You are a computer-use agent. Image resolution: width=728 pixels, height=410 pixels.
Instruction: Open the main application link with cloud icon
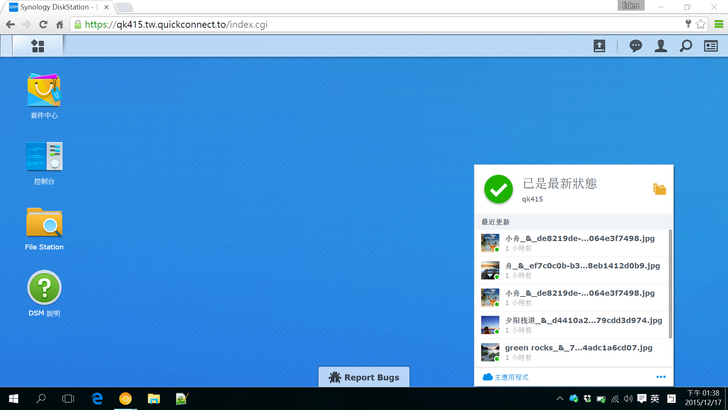505,377
